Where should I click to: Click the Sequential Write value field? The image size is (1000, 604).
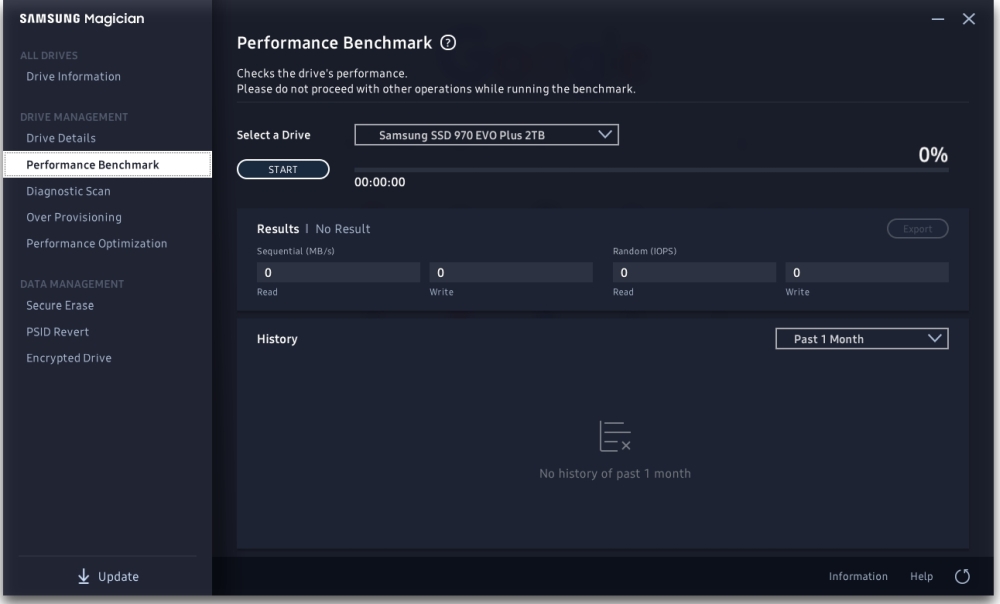pyautogui.click(x=511, y=272)
